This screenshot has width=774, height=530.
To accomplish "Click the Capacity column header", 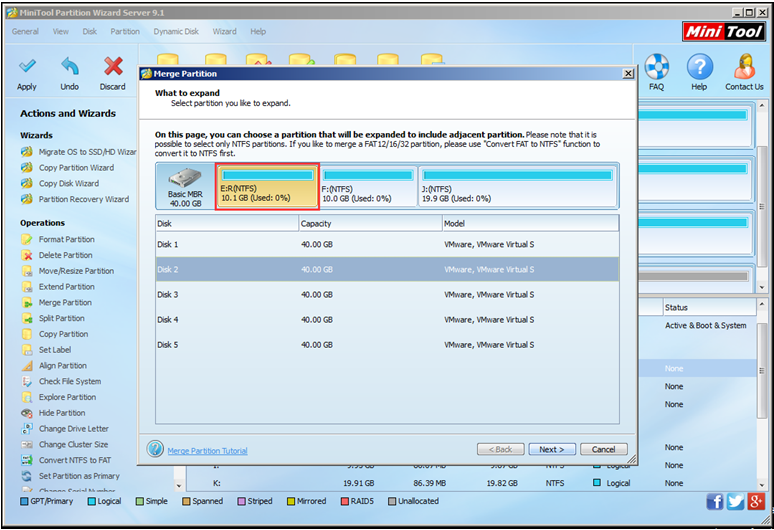I will (370, 224).
